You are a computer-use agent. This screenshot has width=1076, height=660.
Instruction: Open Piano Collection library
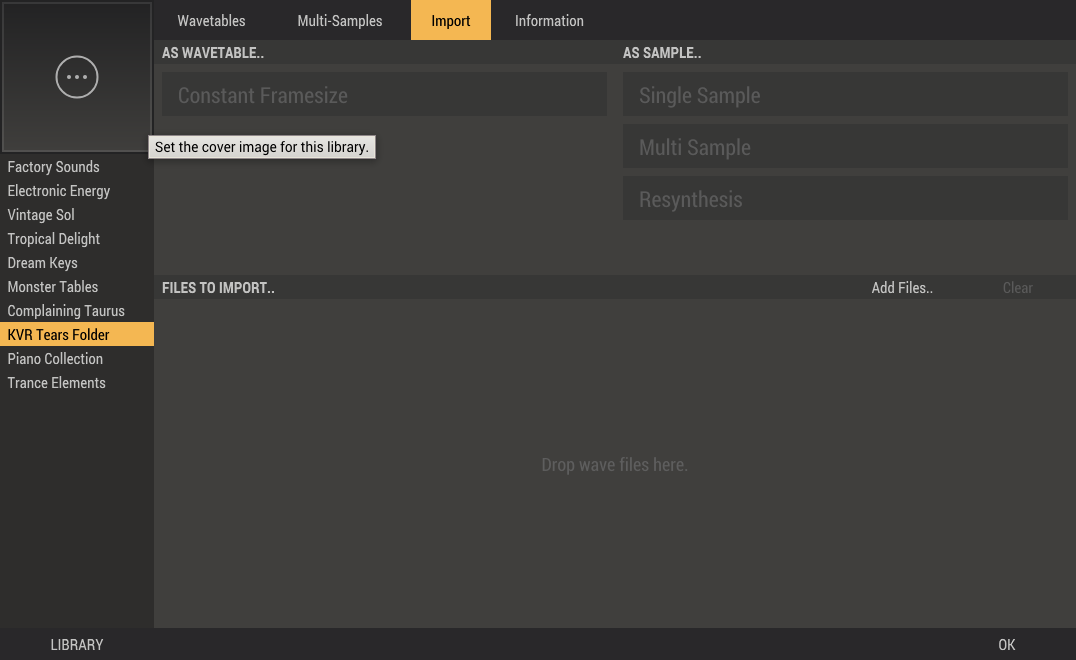coord(55,359)
